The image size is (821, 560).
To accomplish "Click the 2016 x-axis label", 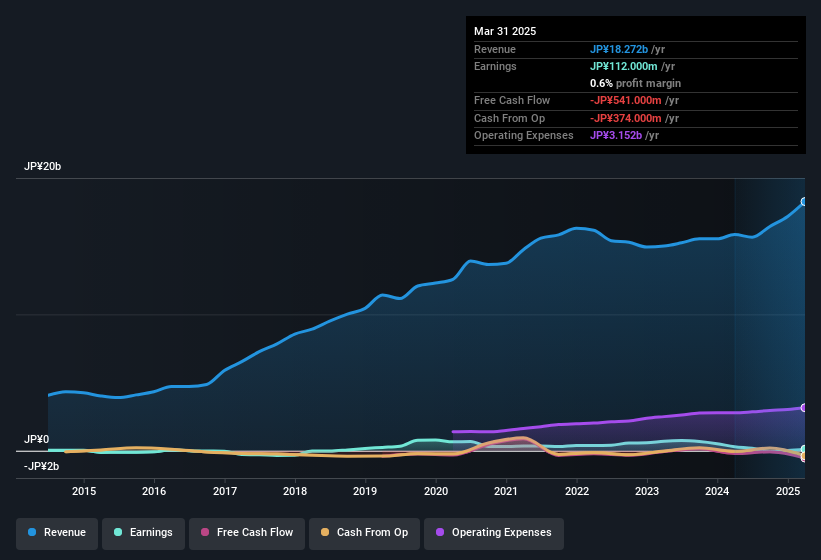I will click(154, 491).
